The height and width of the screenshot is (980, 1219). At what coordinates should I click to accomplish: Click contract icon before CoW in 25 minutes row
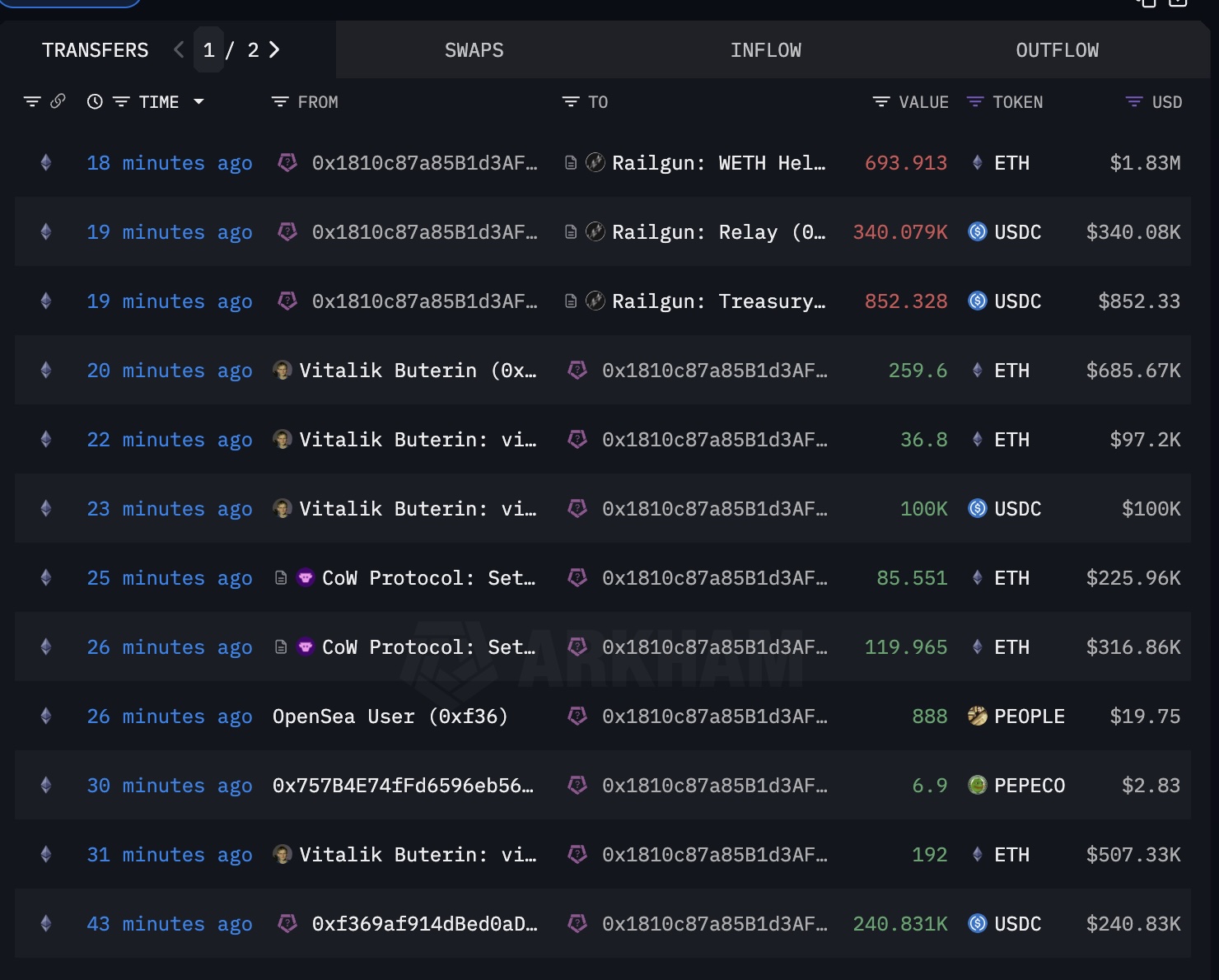click(x=281, y=578)
